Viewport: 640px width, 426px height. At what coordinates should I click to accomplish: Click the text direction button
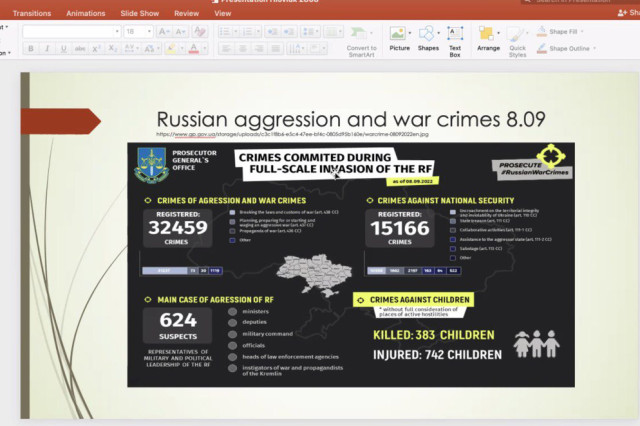point(296,49)
